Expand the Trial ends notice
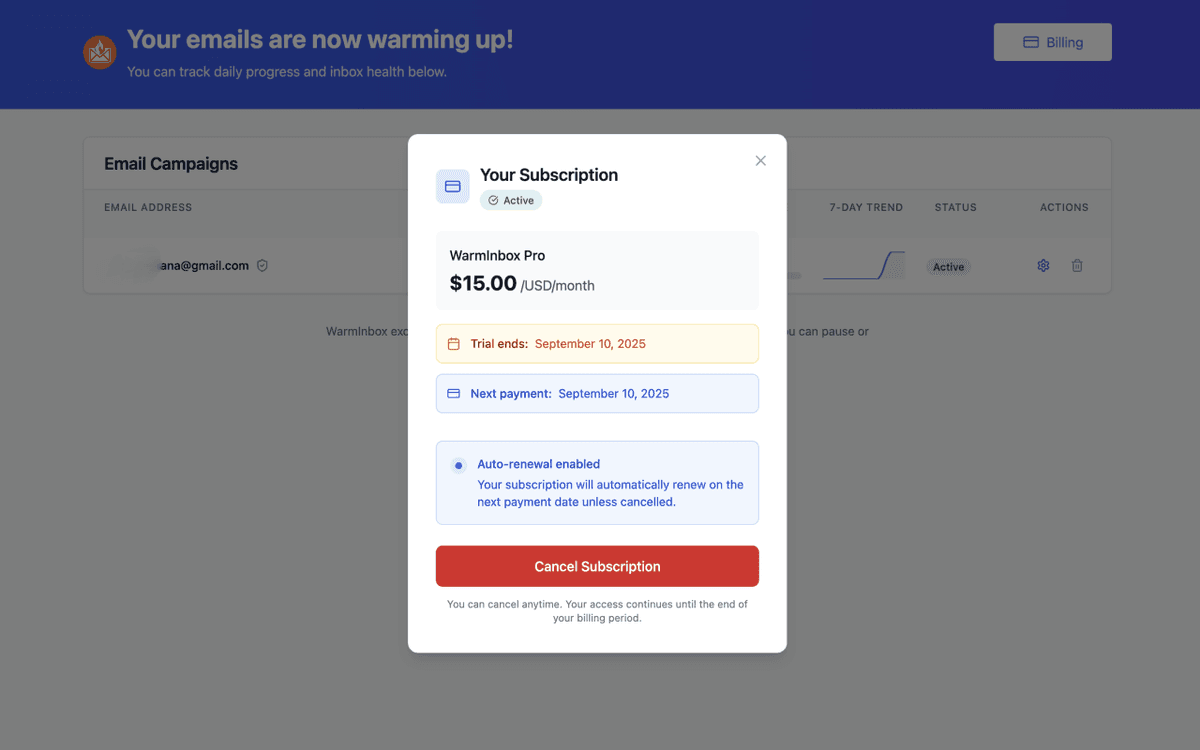This screenshot has height=750, width=1200. (597, 343)
